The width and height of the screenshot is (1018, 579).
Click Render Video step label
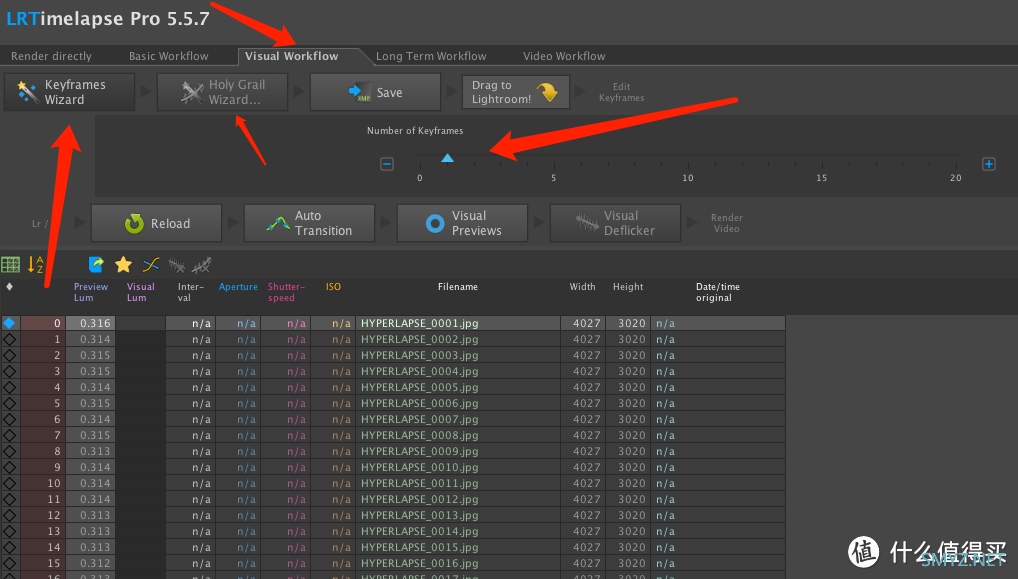coord(726,223)
